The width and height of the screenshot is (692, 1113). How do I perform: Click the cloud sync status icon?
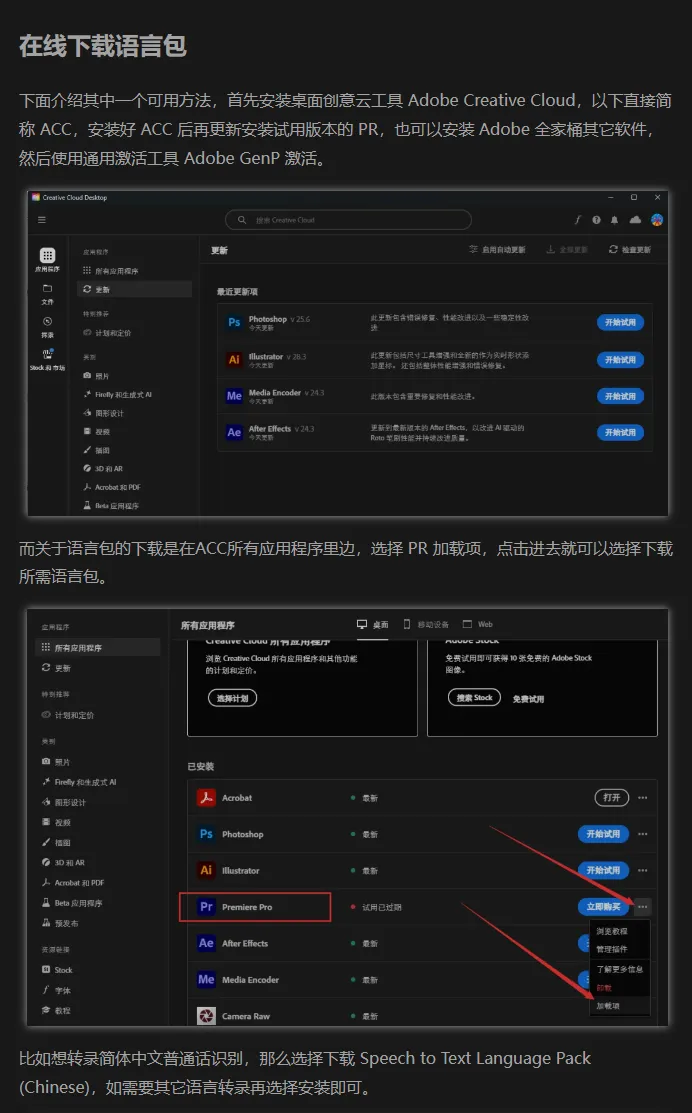coord(635,220)
